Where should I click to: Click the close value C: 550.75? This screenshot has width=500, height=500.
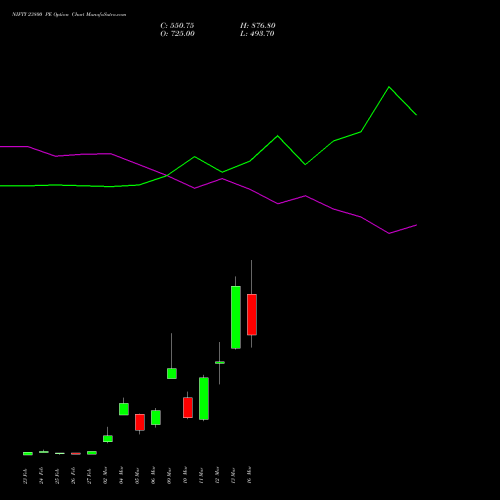[x=177, y=26]
